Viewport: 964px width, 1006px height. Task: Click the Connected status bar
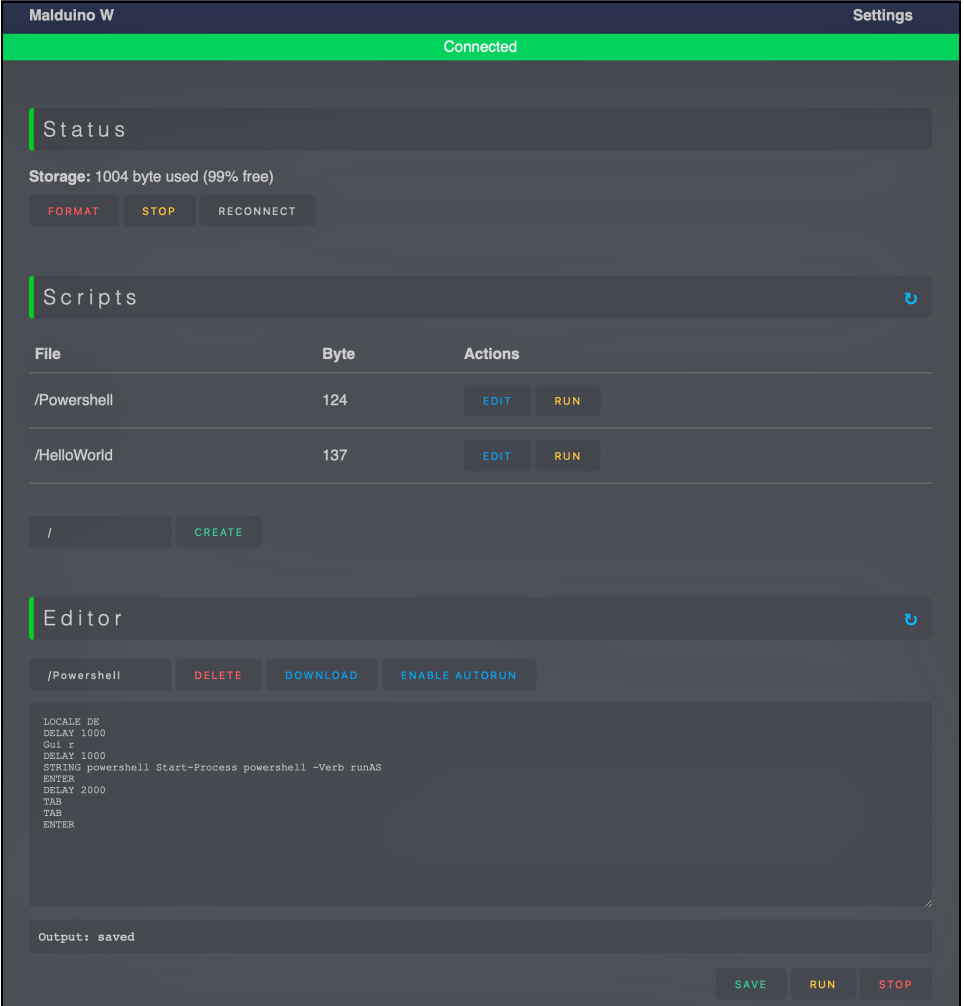click(x=480, y=47)
